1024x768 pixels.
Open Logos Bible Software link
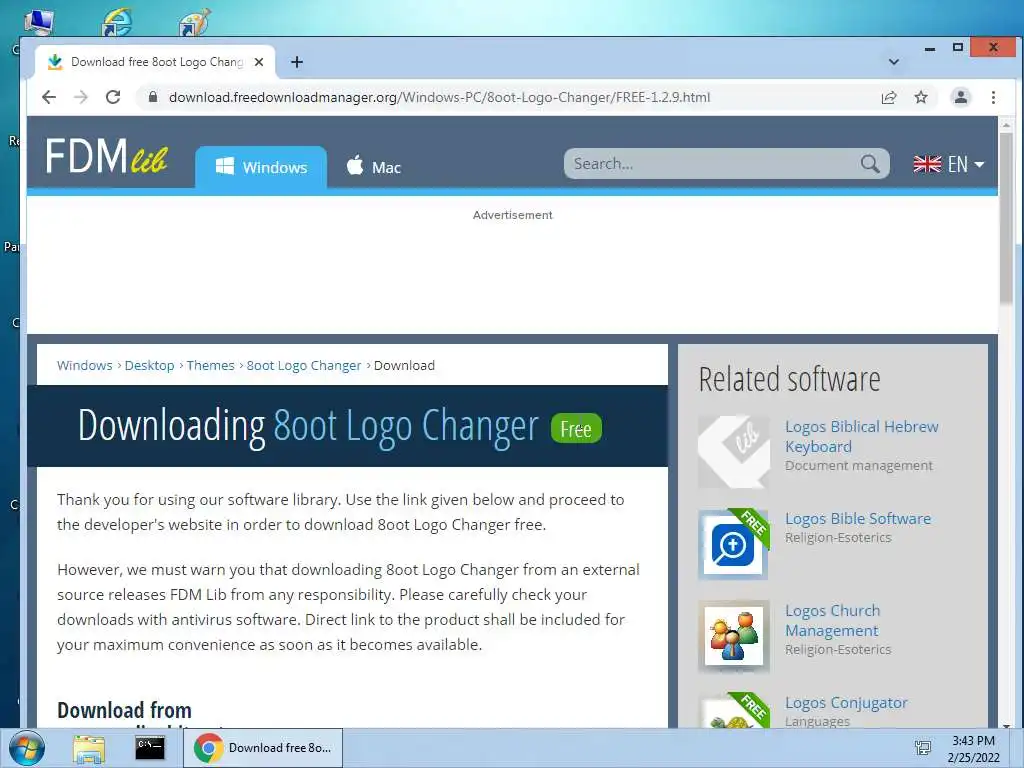(x=857, y=519)
